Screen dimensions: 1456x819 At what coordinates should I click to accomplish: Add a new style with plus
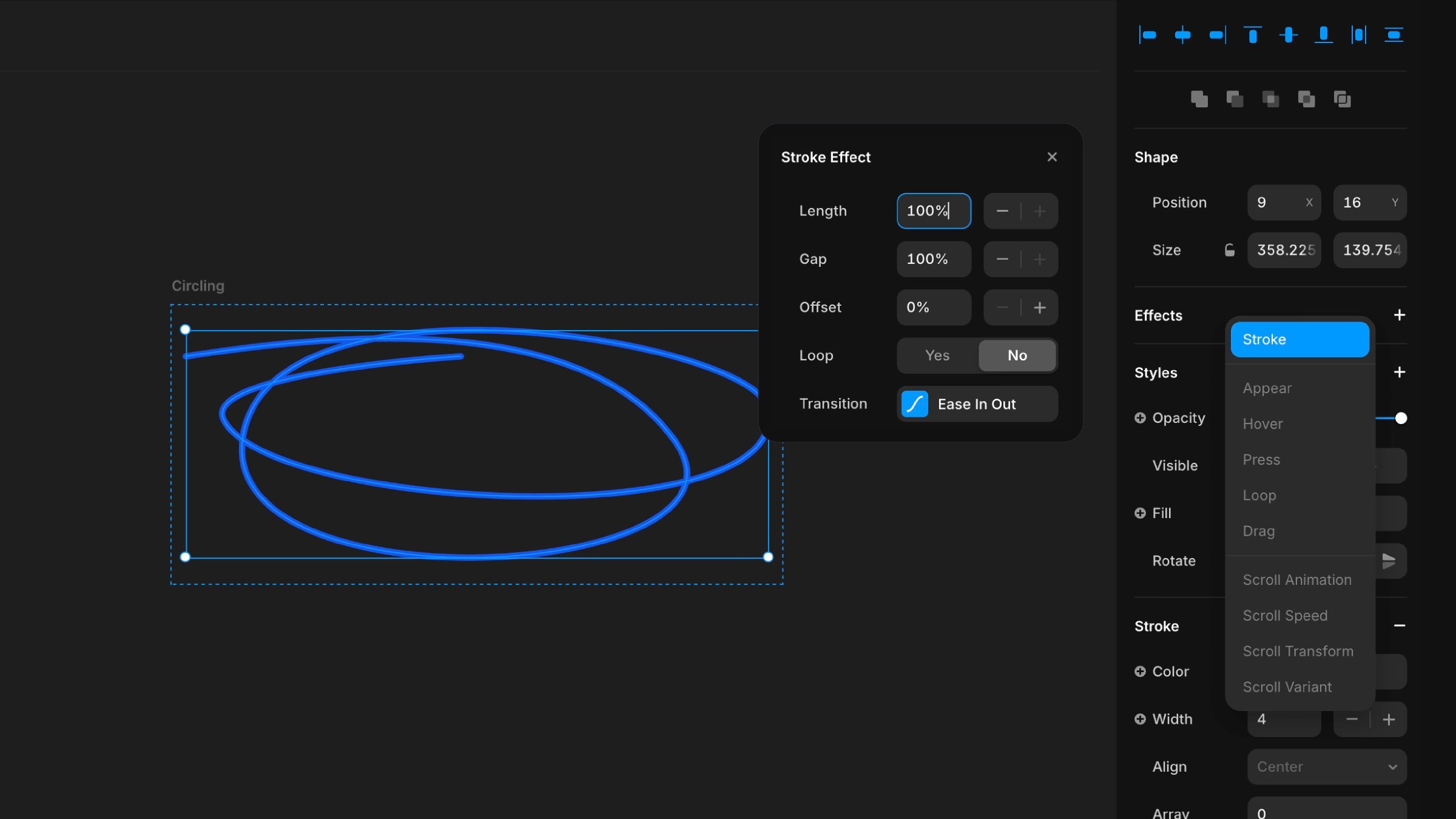tap(1400, 372)
